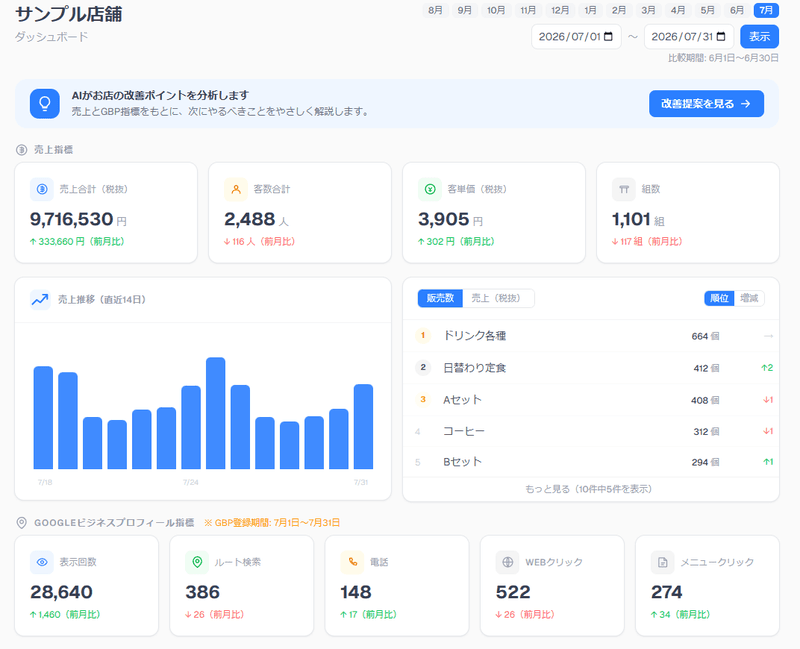Click the 9,716,530 sales total value

(x=71, y=219)
